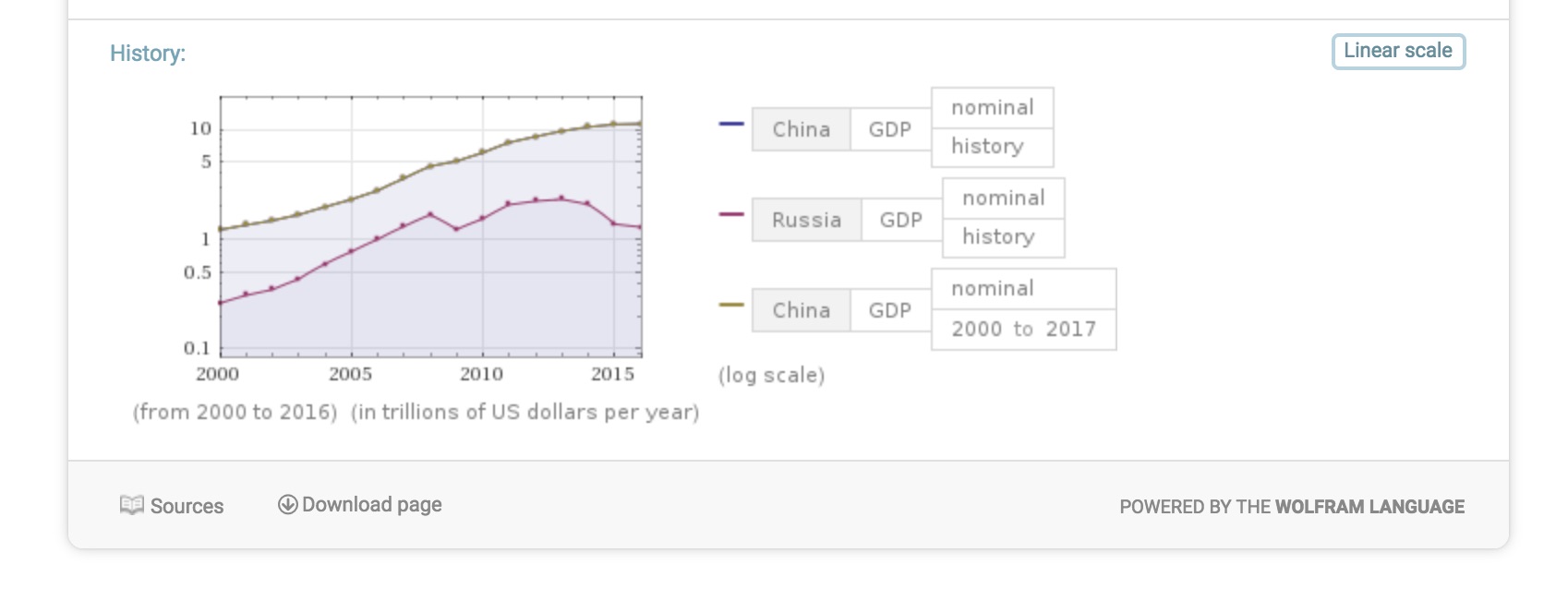Click the GDP history chart

430,227
